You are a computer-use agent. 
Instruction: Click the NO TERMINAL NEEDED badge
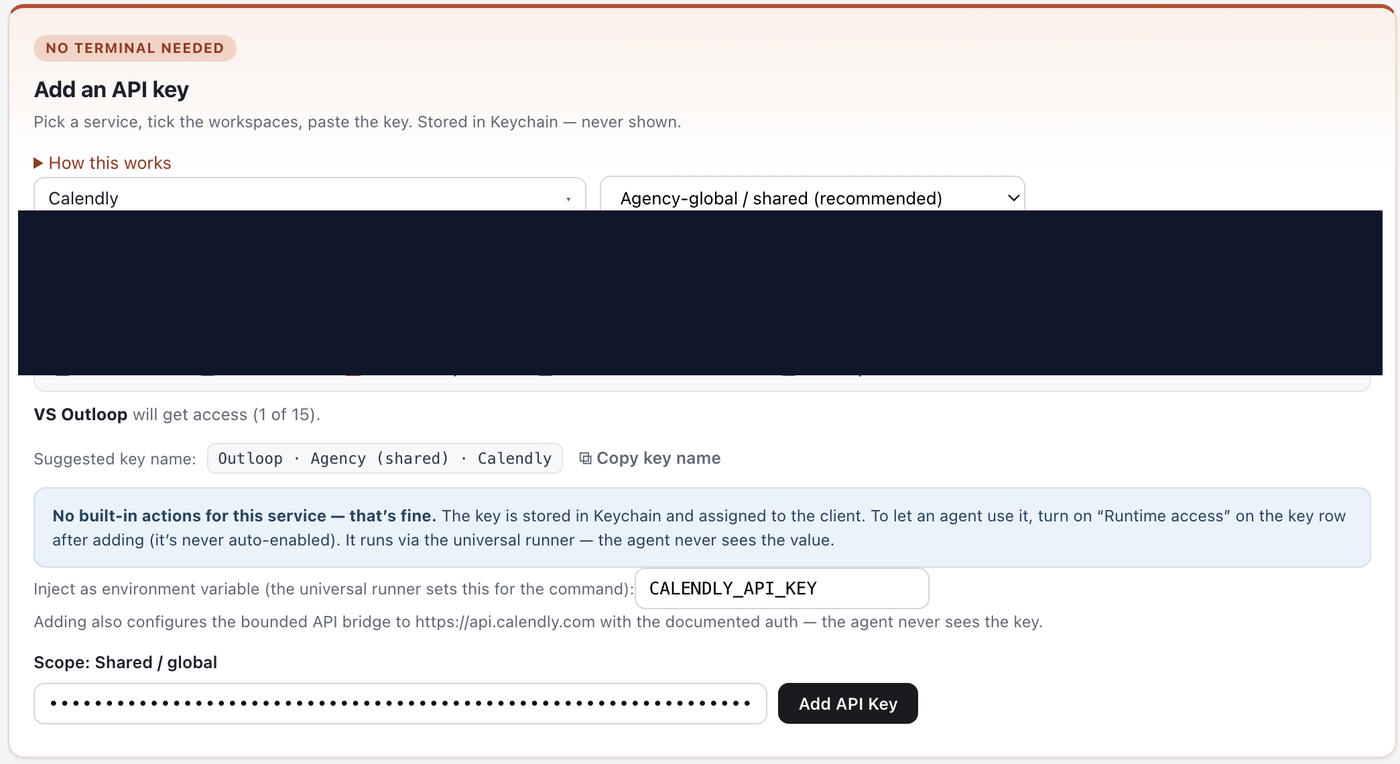point(135,48)
